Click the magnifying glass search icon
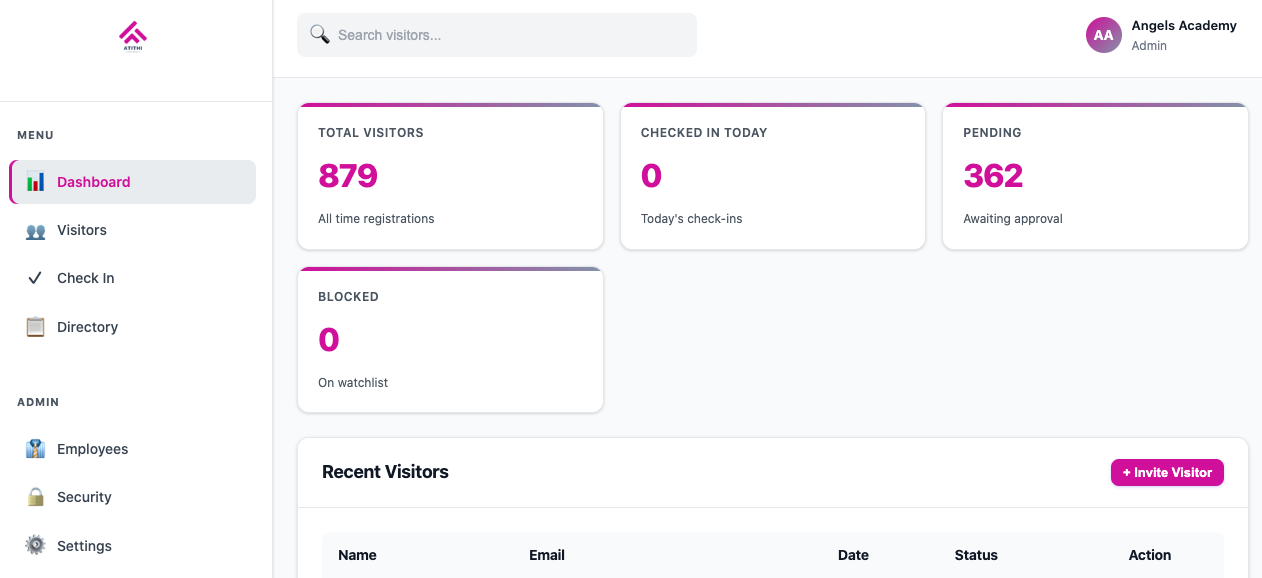 [x=319, y=34]
